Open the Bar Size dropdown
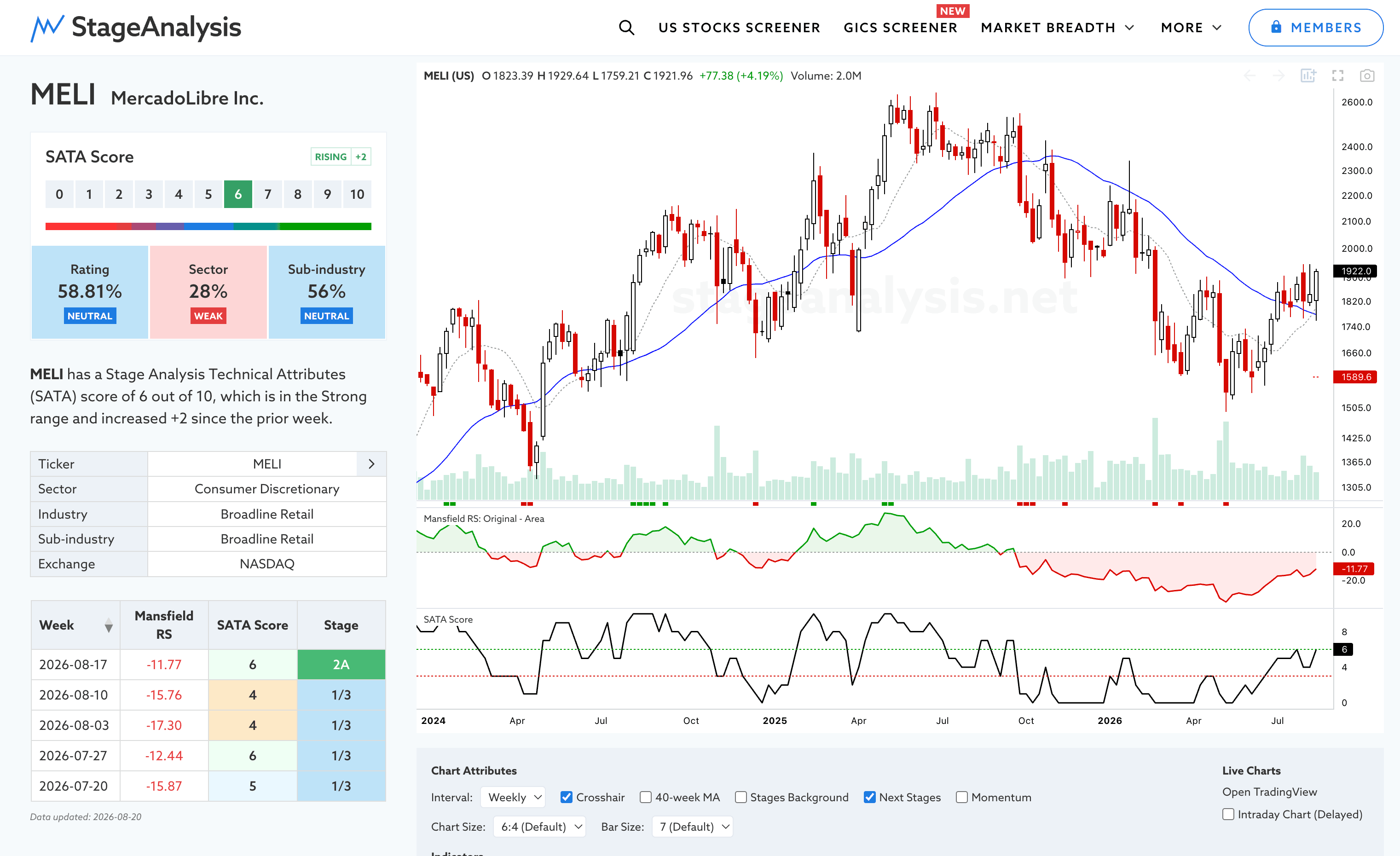Image resolution: width=1400 pixels, height=856 pixels. pos(692,827)
